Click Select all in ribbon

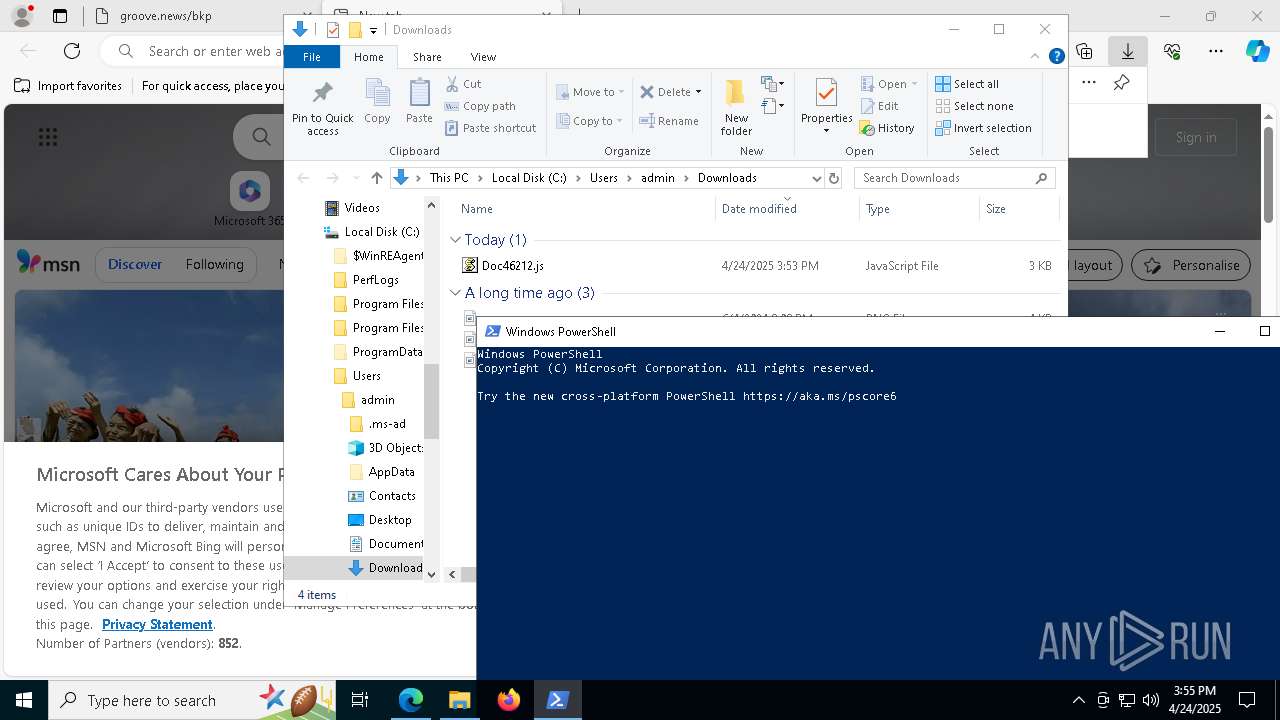point(967,84)
